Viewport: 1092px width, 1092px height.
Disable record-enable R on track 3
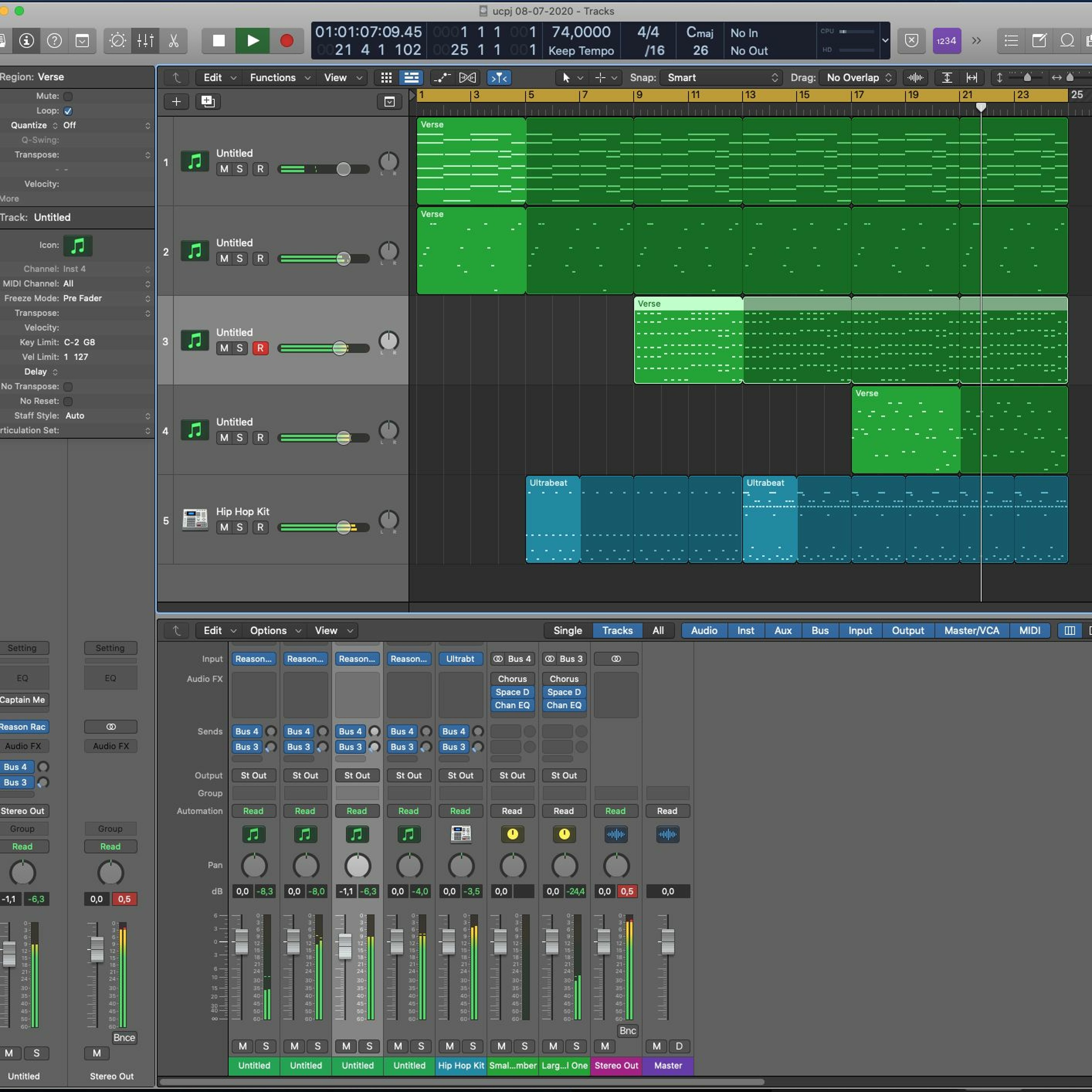[260, 348]
